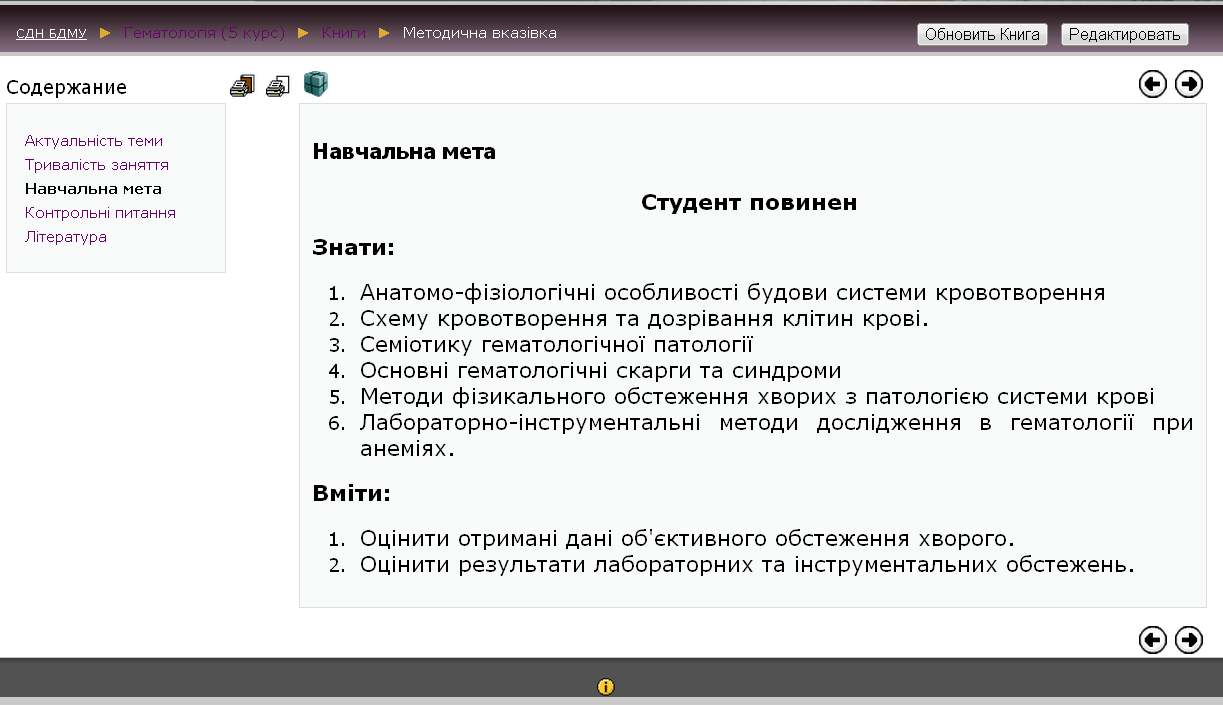Click item Лабораторно-інструментальні методи дослідження
Viewport: 1223px width, 705px height.
[x=777, y=436]
